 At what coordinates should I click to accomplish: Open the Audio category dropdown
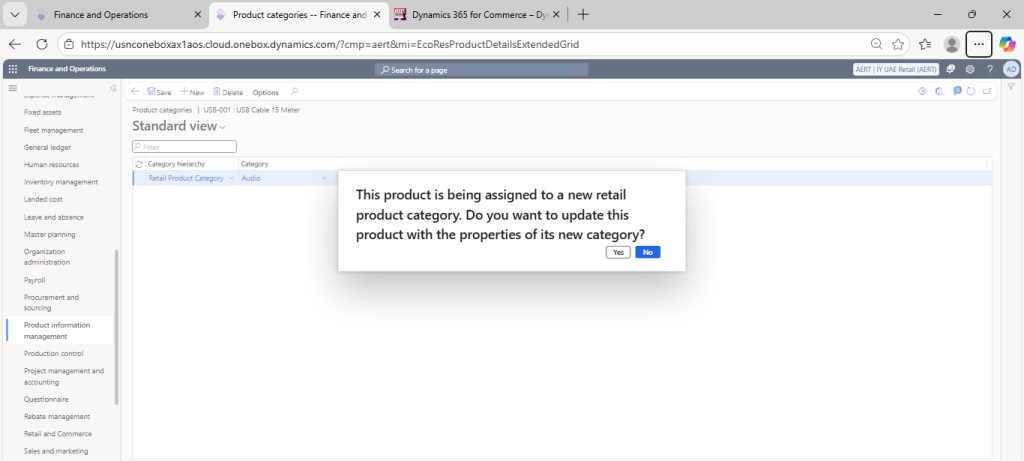coord(324,178)
